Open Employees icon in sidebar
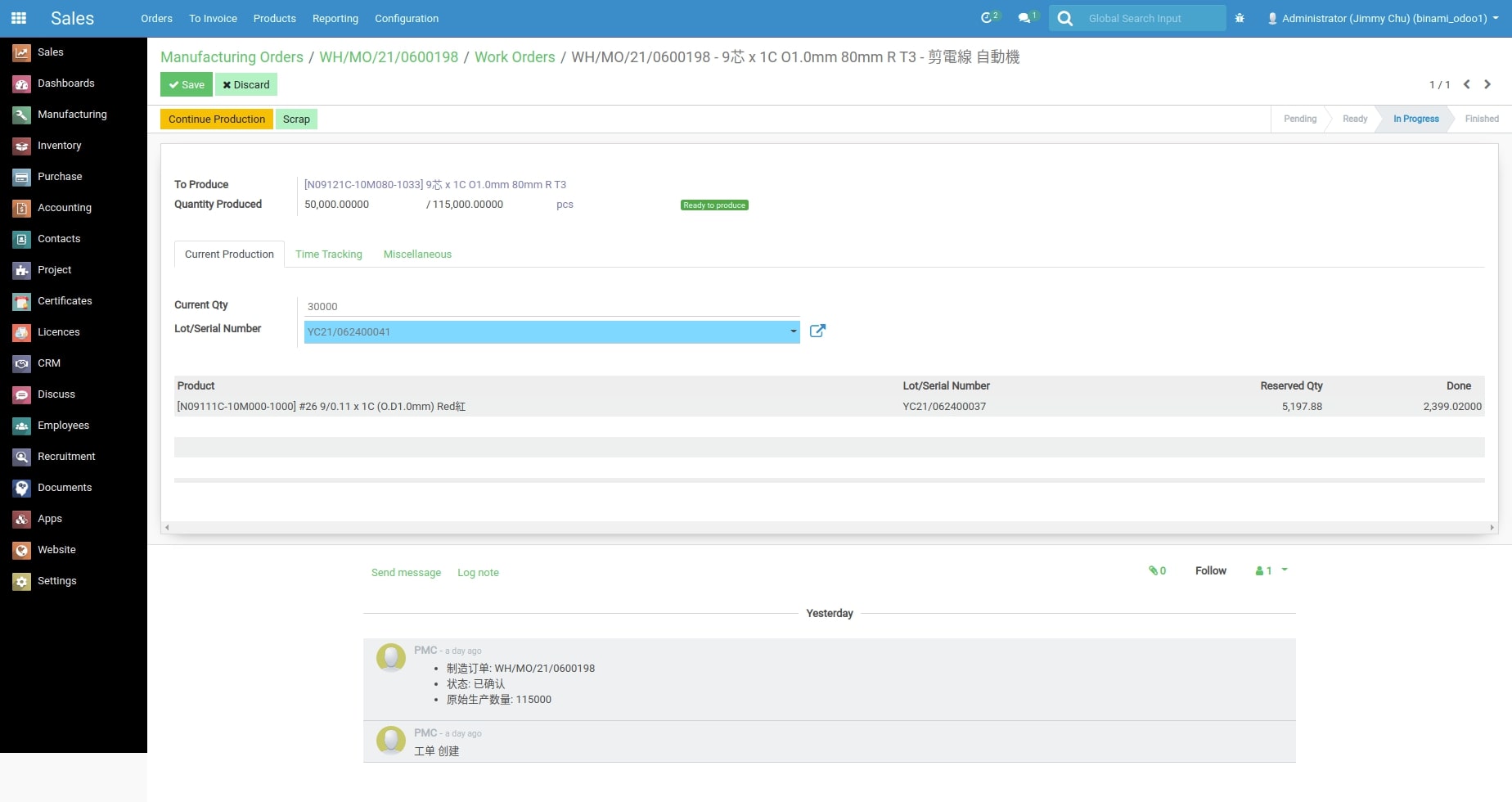1512x802 pixels. [x=22, y=426]
